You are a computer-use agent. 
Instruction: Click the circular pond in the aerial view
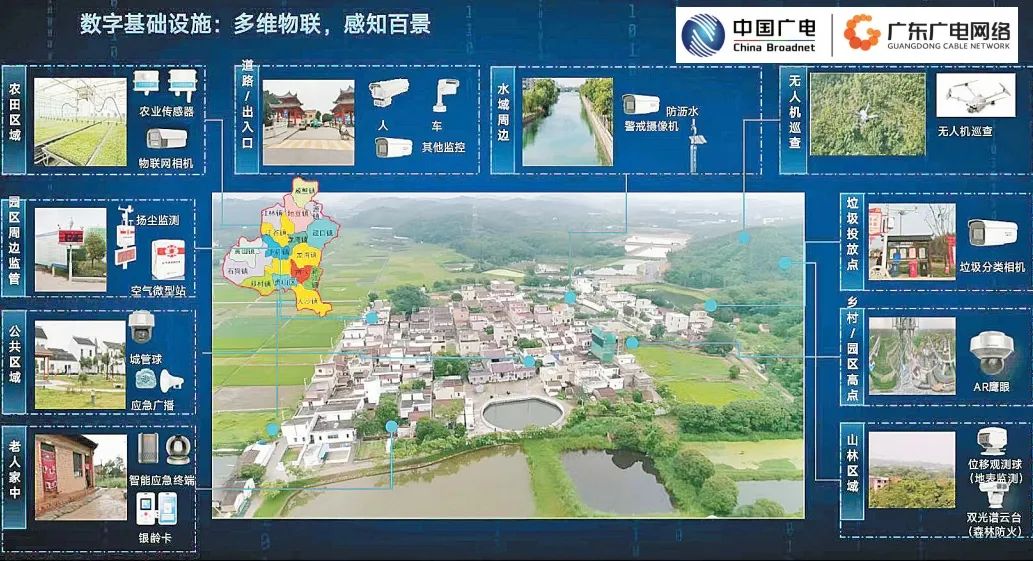coord(522,413)
